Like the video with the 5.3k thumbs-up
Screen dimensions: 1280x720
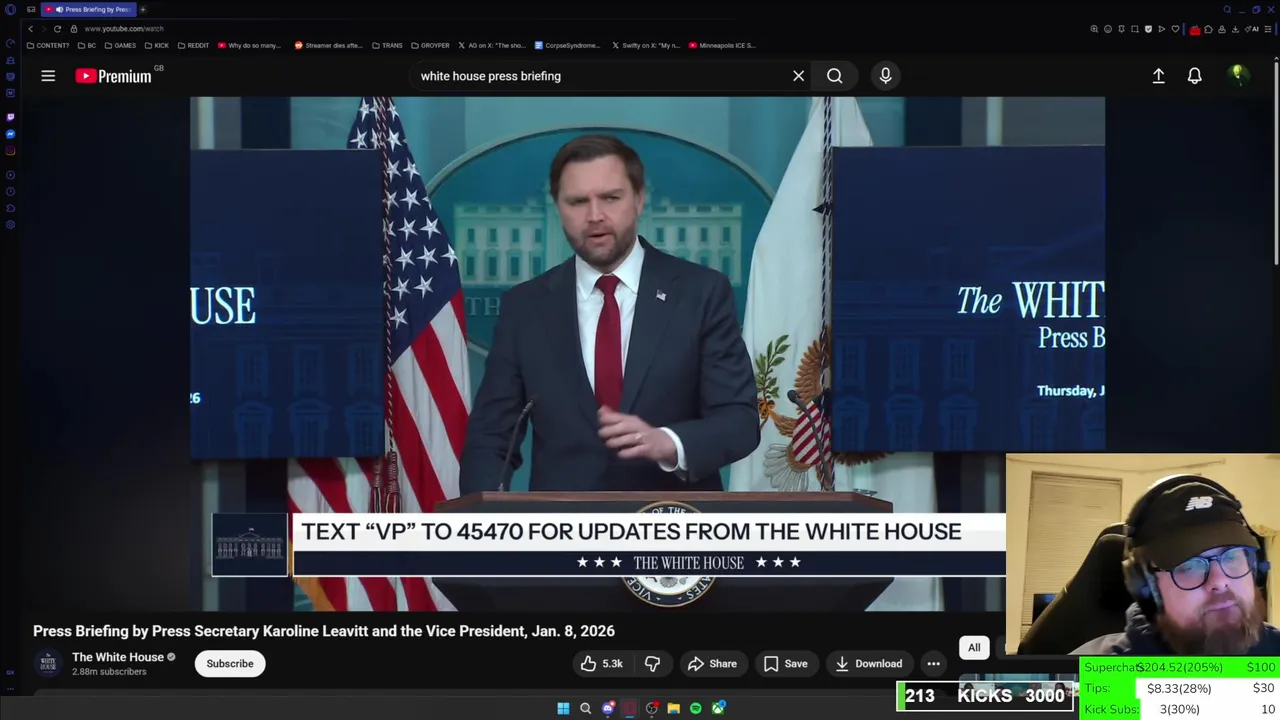[x=601, y=664]
